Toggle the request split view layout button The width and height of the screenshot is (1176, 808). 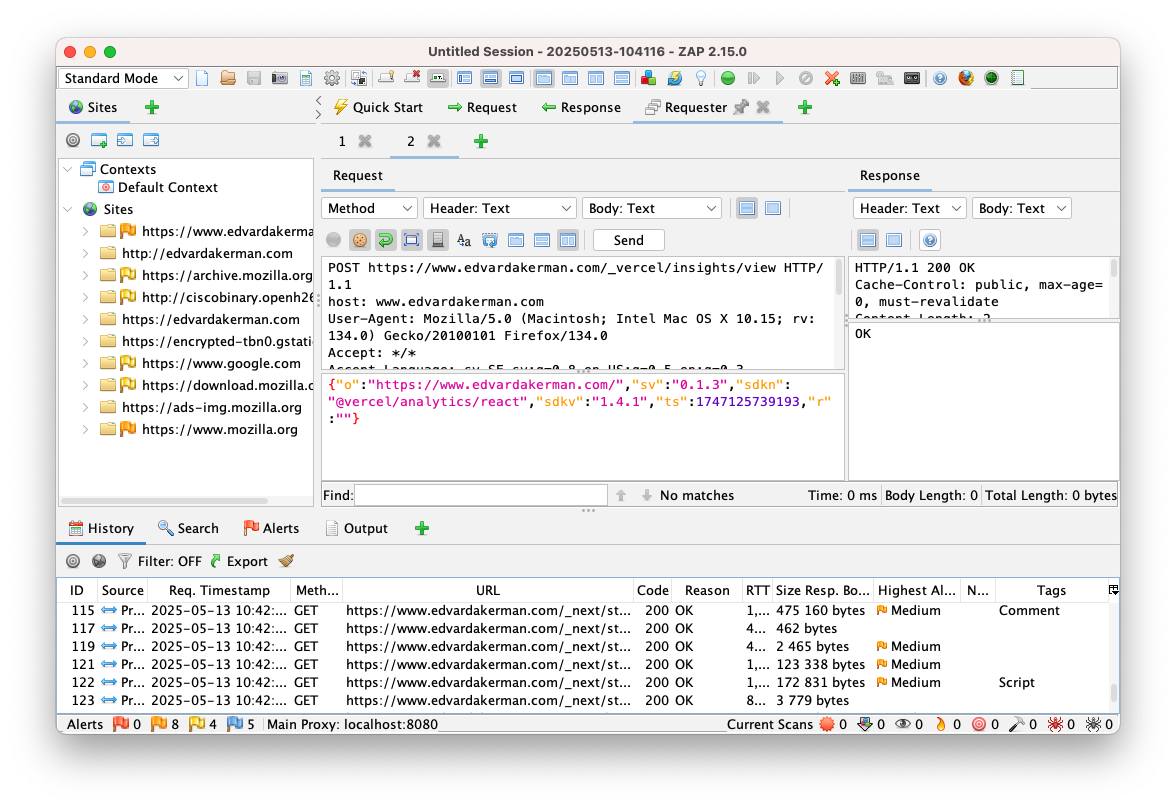(747, 209)
